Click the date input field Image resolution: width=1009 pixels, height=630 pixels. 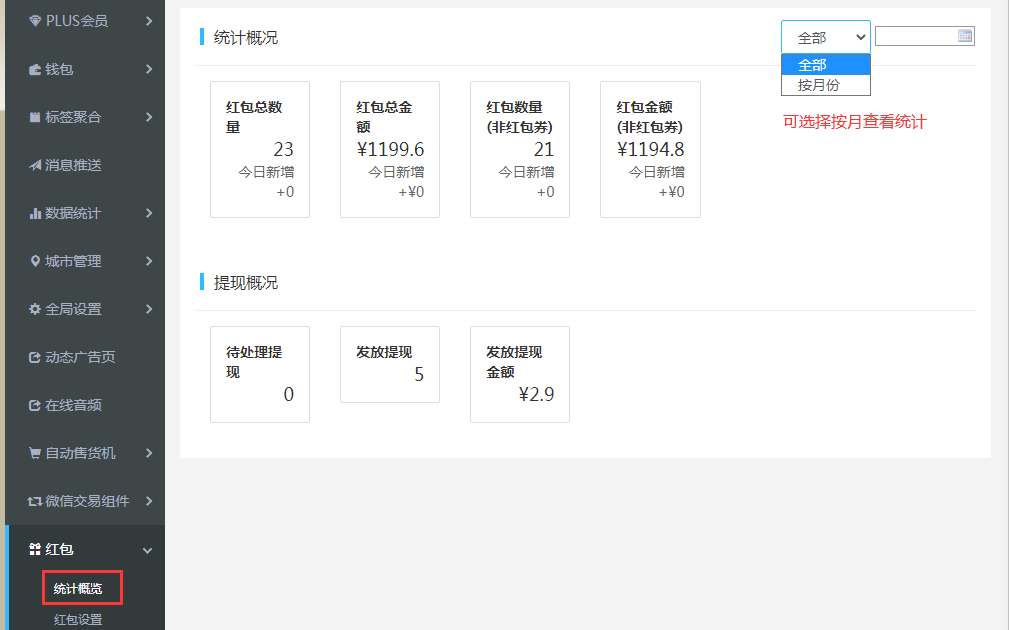coord(915,36)
